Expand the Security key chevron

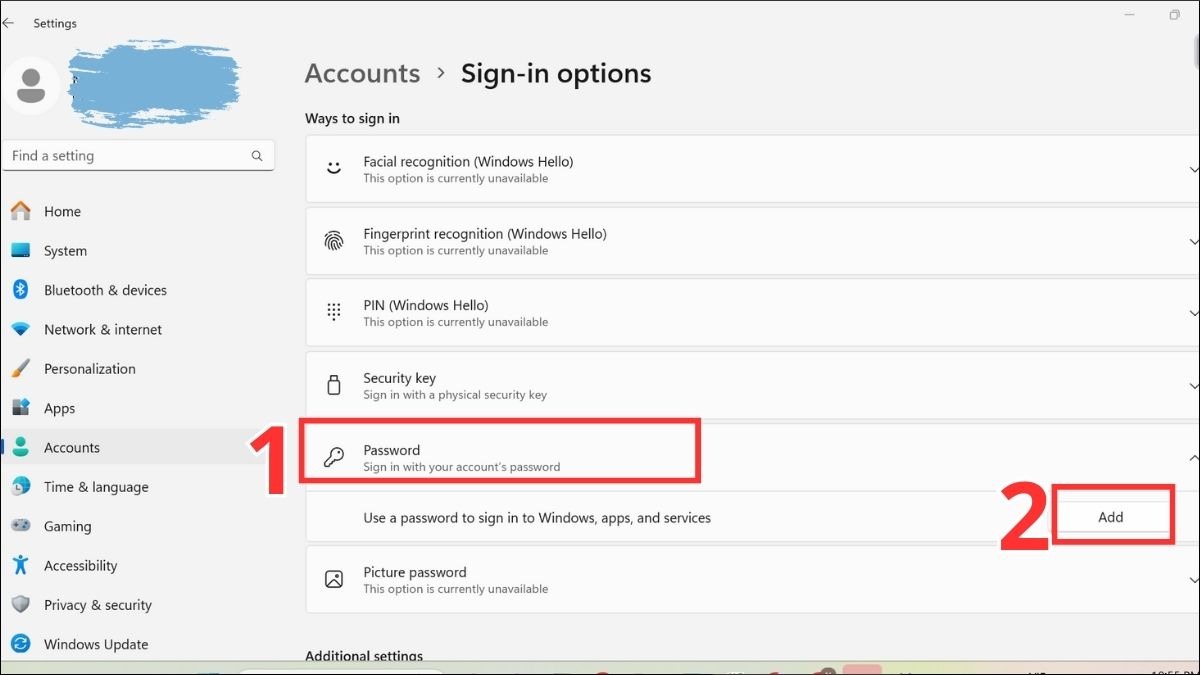click(1193, 385)
